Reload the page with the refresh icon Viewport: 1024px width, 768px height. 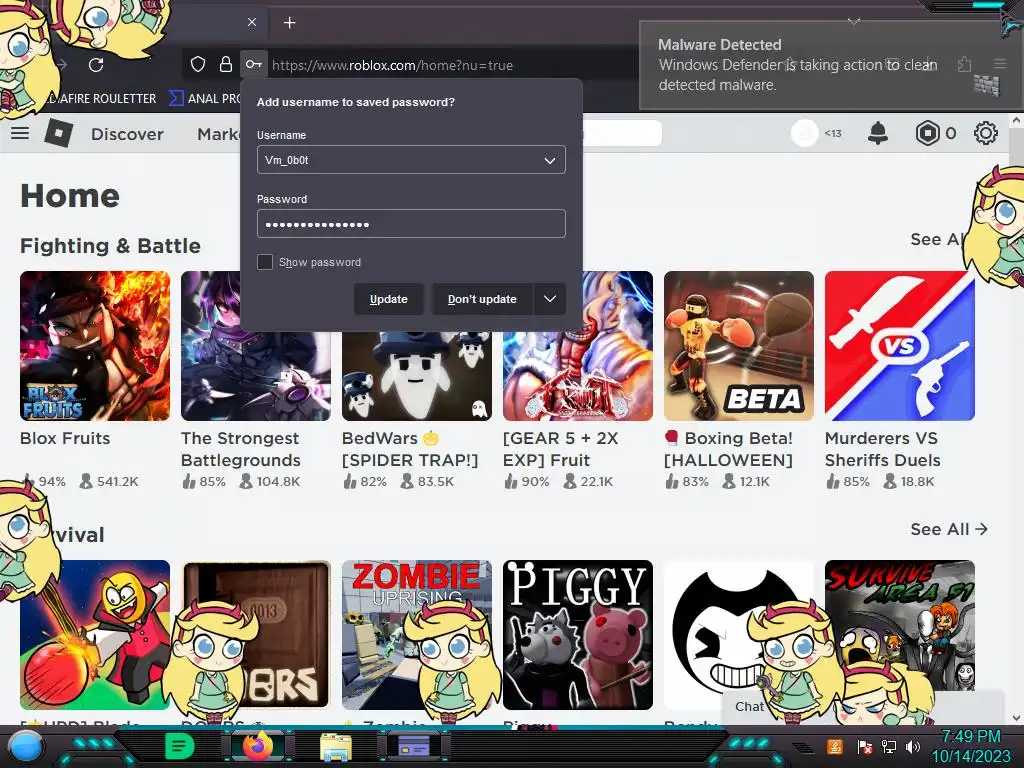(96, 65)
